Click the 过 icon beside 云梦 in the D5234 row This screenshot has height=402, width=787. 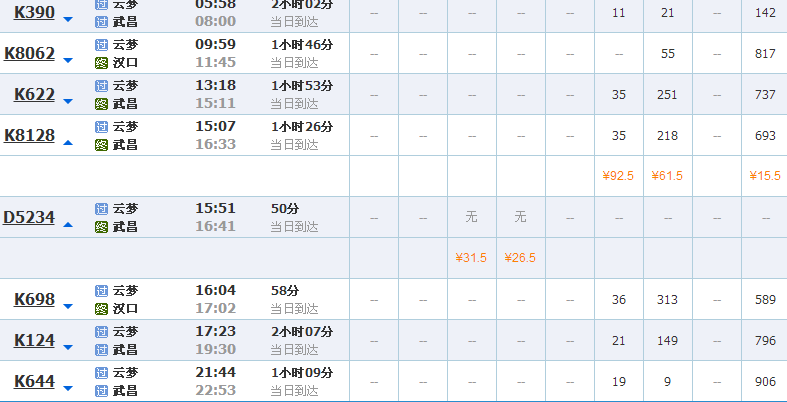(101, 209)
